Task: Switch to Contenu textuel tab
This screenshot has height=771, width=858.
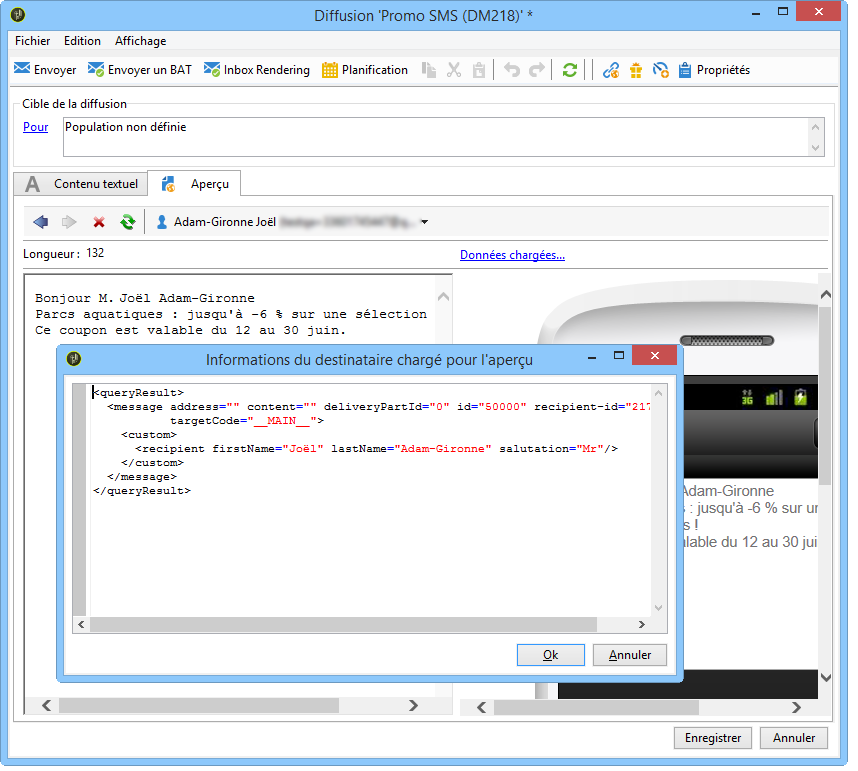Action: point(80,184)
